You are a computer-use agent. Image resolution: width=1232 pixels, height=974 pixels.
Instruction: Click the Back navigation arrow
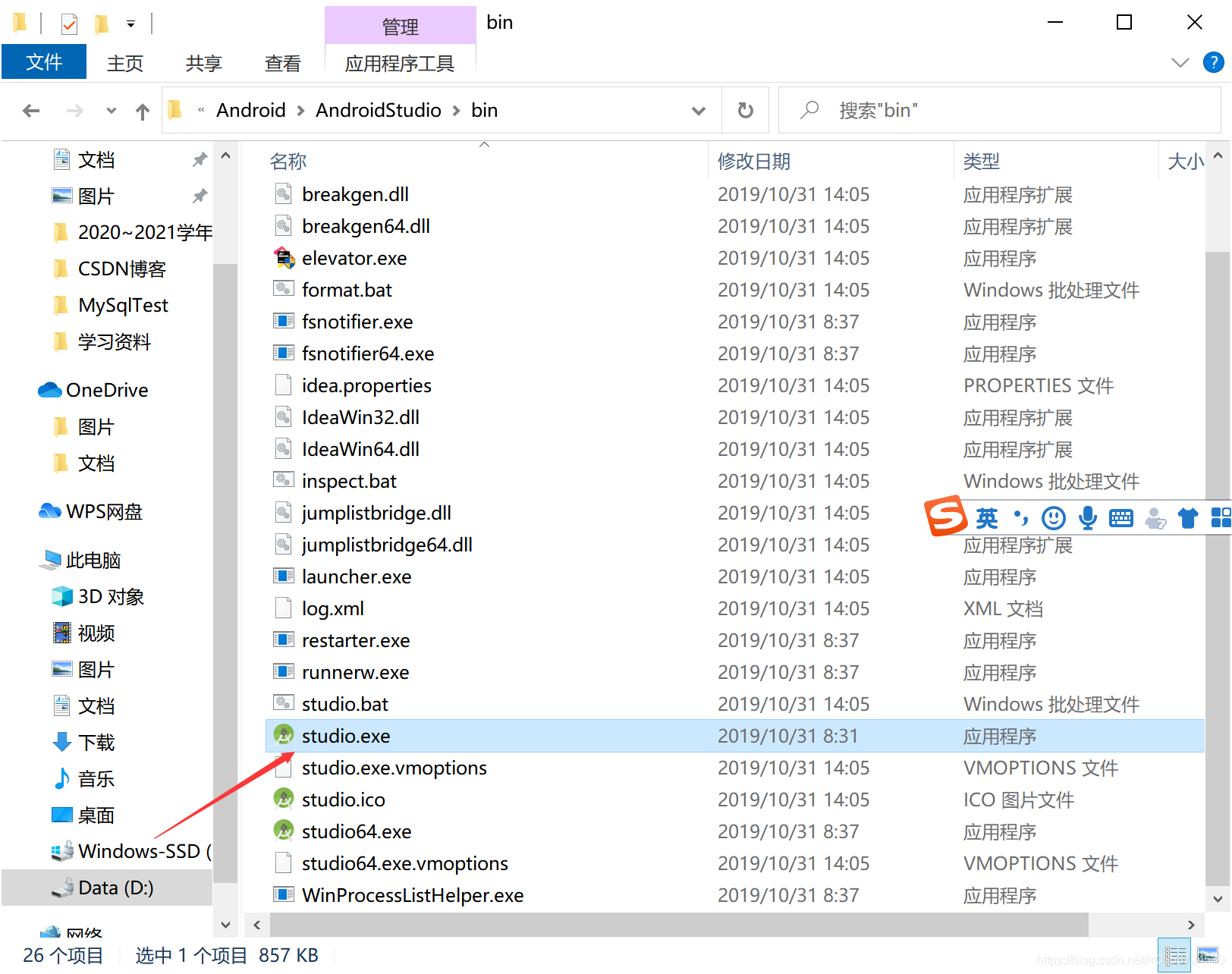coord(31,111)
